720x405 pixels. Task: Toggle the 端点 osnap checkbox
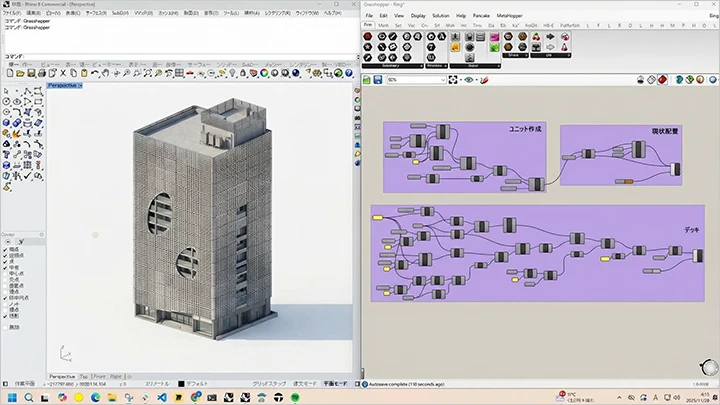coord(6,249)
